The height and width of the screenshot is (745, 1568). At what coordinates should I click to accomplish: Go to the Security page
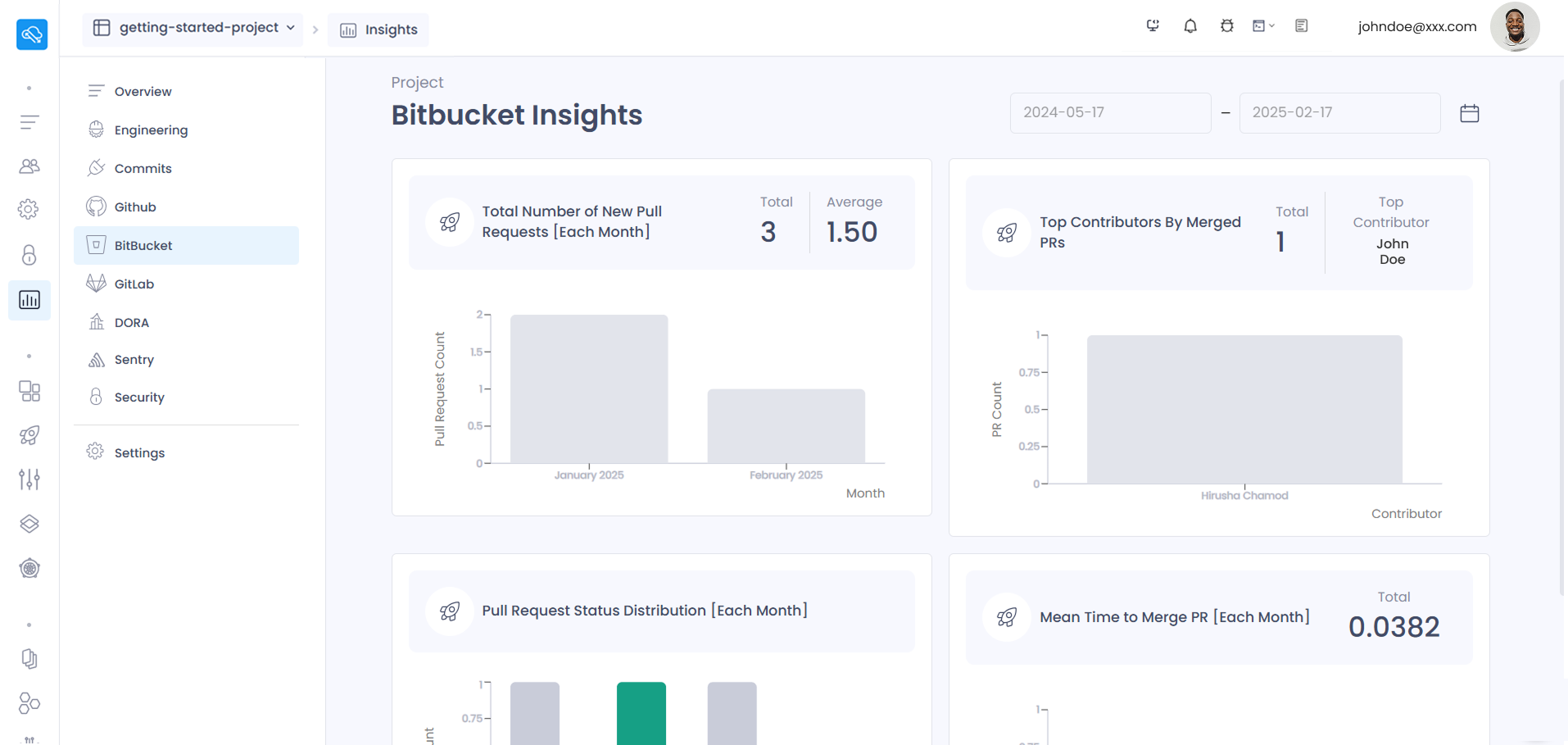point(187,397)
